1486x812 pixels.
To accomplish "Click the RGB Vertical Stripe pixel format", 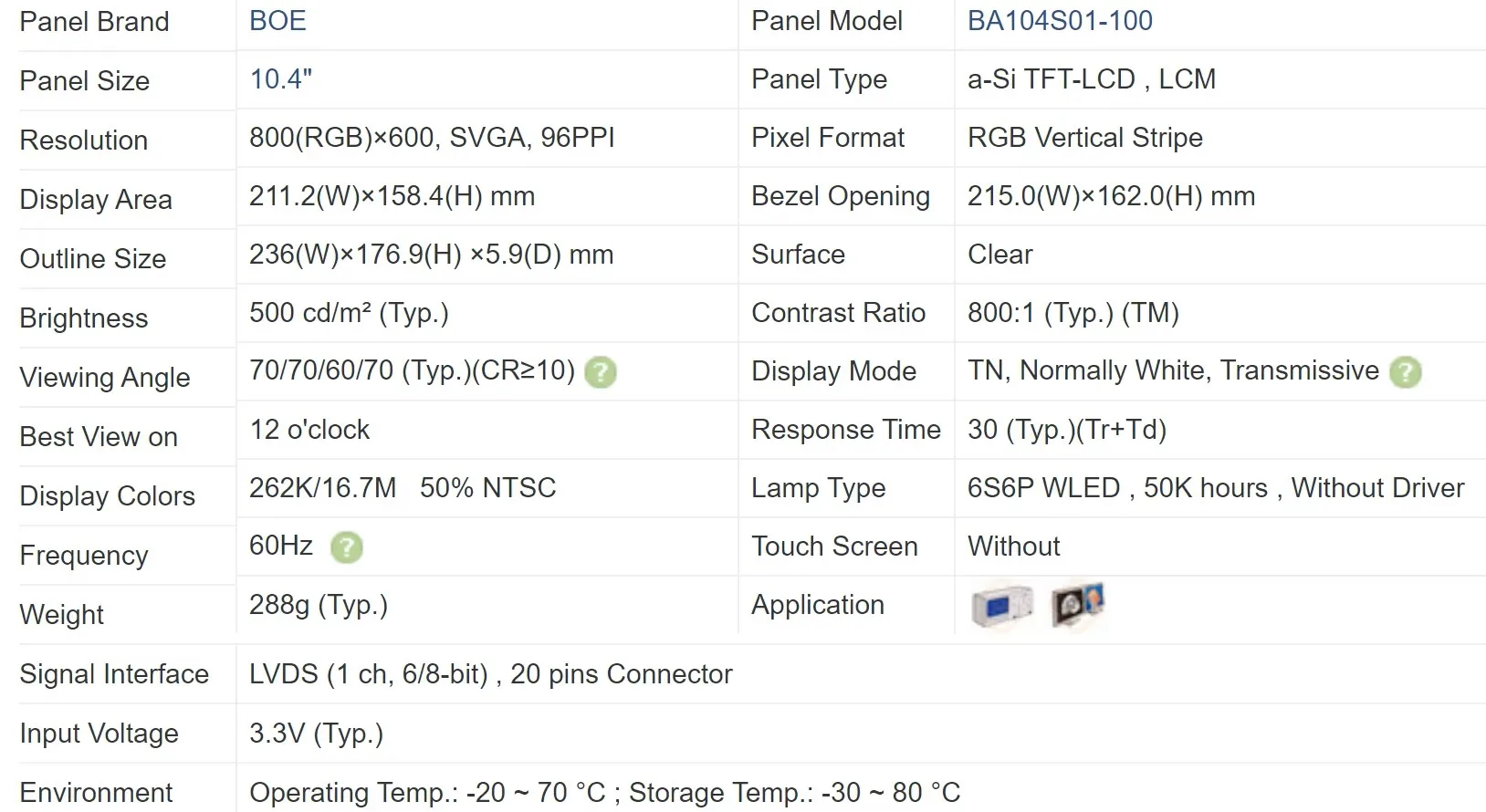I will click(1084, 138).
